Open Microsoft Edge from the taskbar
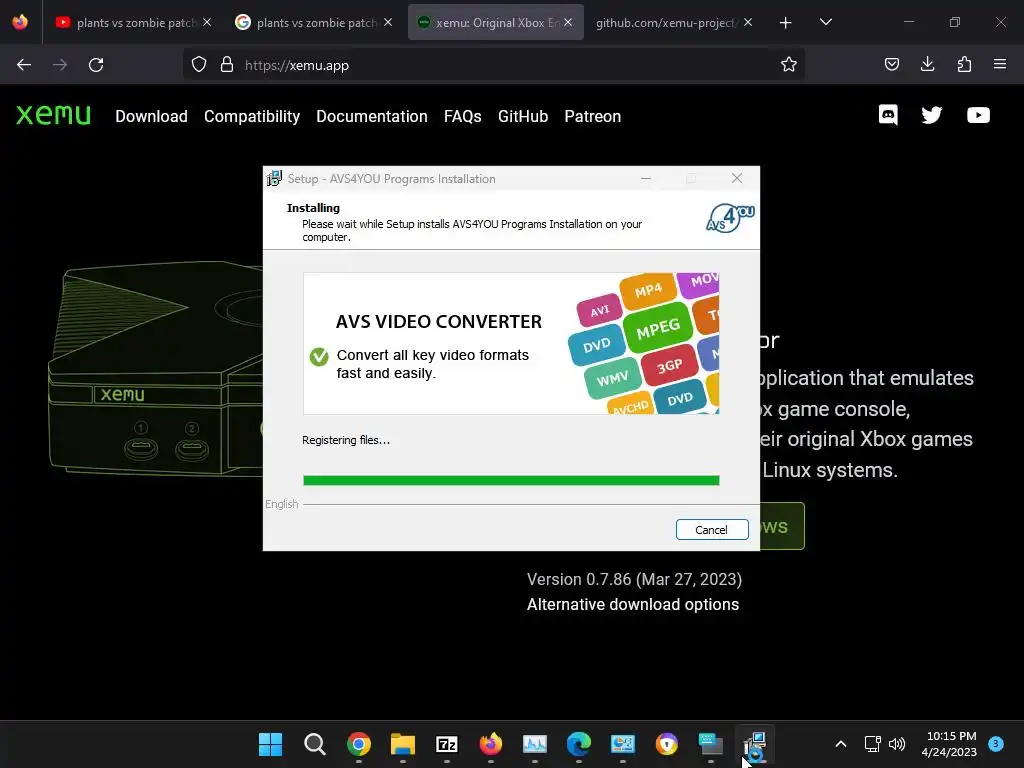Viewport: 1024px width, 768px height. 579,744
